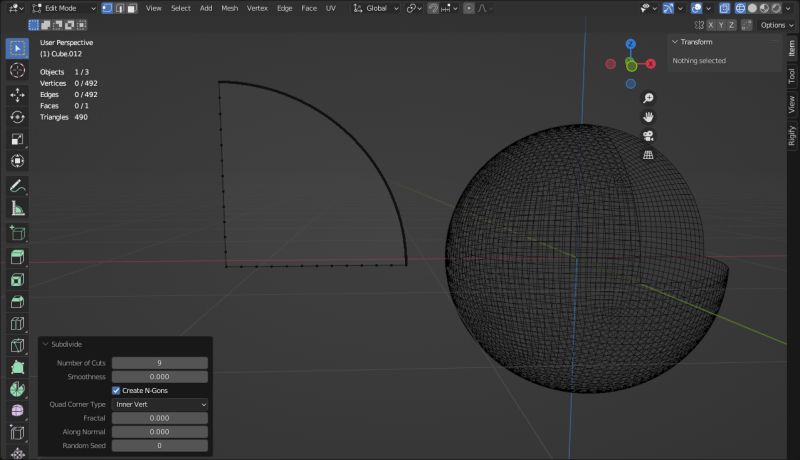
Task: Switch to wireframe viewport shading
Action: [740, 8]
